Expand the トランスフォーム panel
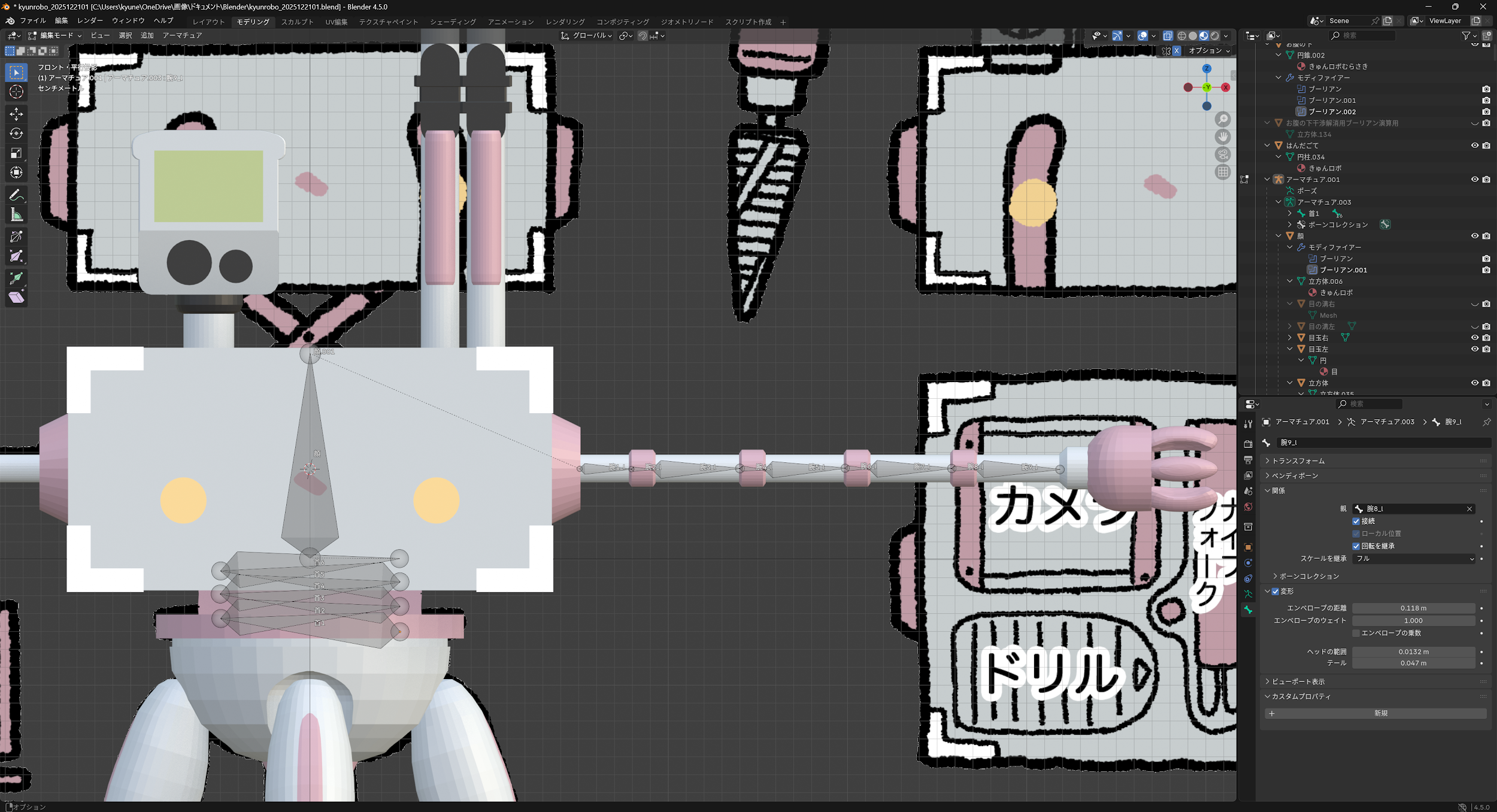The width and height of the screenshot is (1497, 812). 1298,461
